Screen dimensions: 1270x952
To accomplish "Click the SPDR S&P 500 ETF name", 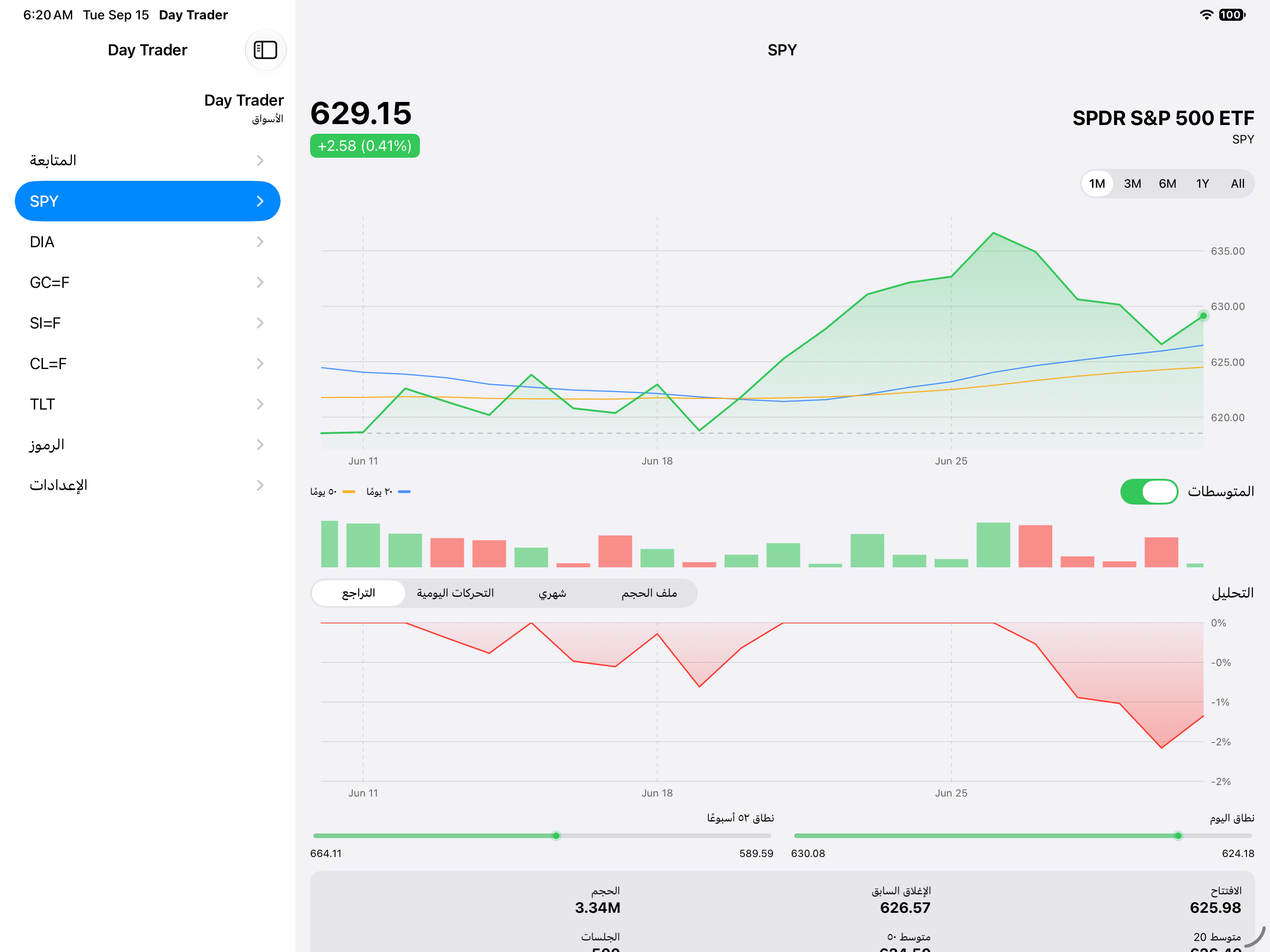I will click(1163, 118).
